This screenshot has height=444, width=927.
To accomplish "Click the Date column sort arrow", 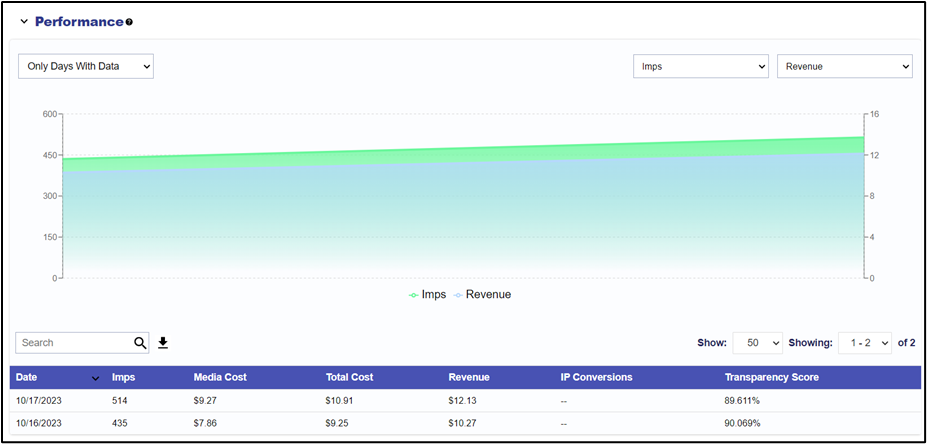I will [x=96, y=378].
